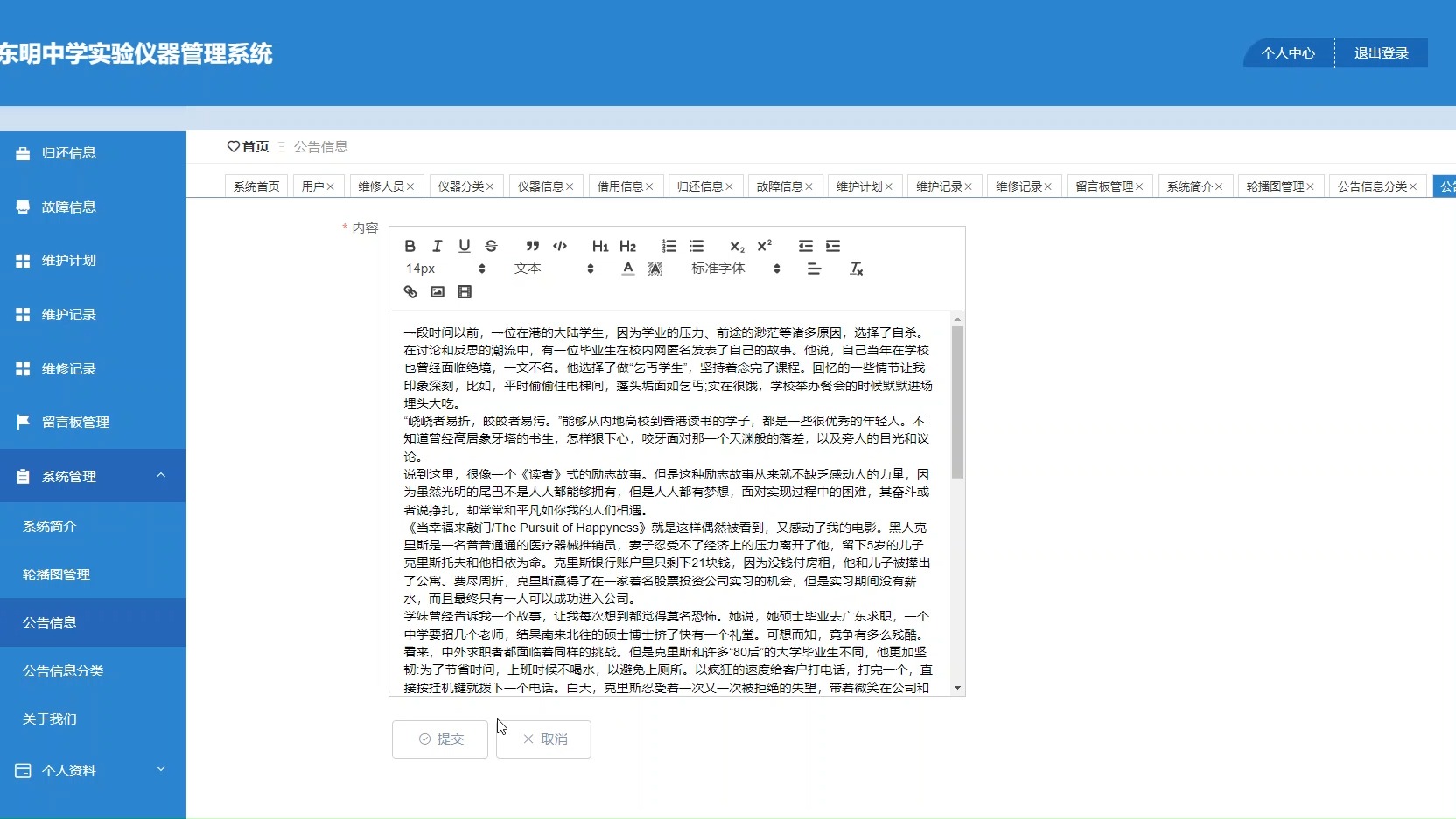Open 维护计划 in the sidebar
The height and width of the screenshot is (819, 1456).
(93, 261)
